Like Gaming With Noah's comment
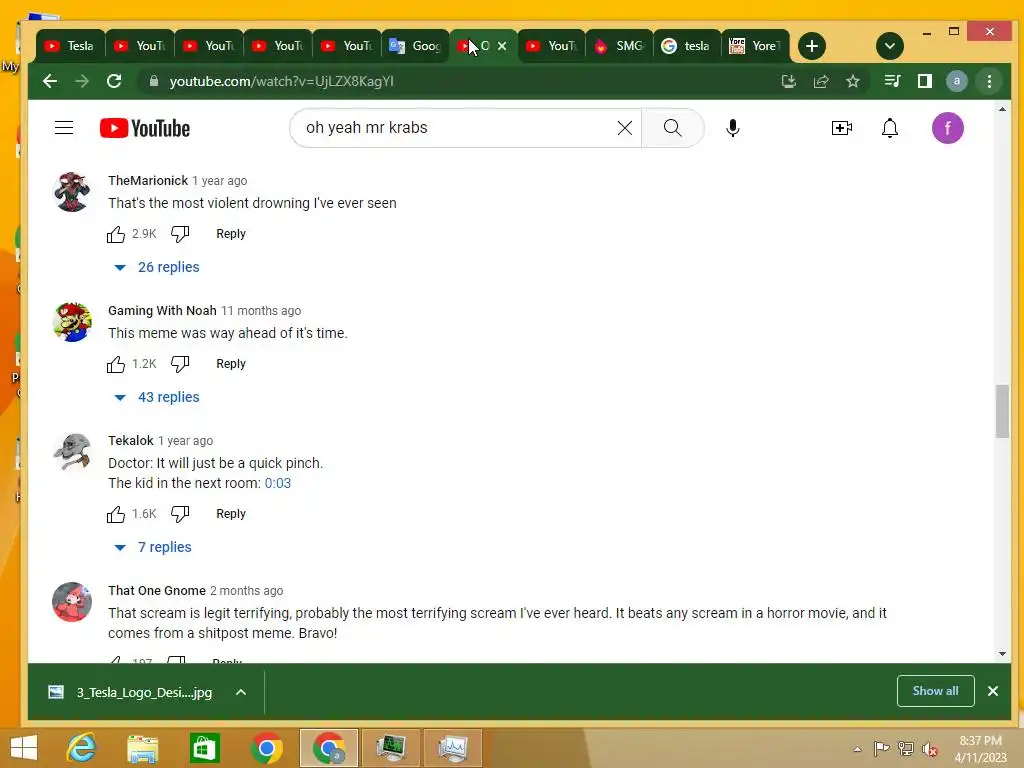 116,364
